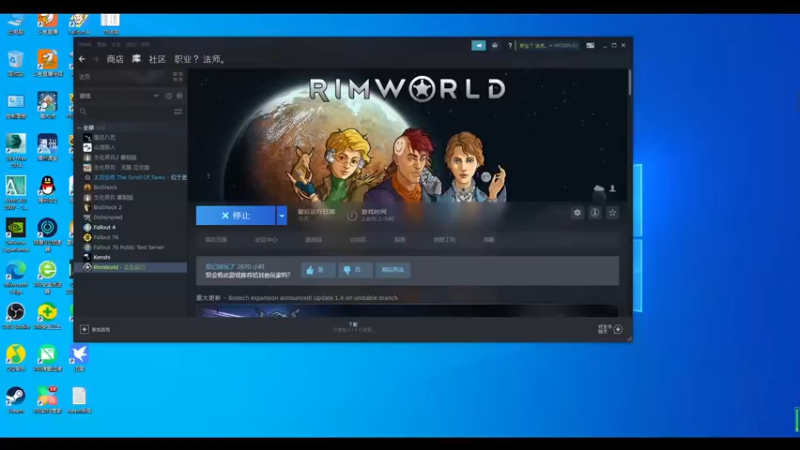Open the Steam desktop shortcut

pos(15,400)
